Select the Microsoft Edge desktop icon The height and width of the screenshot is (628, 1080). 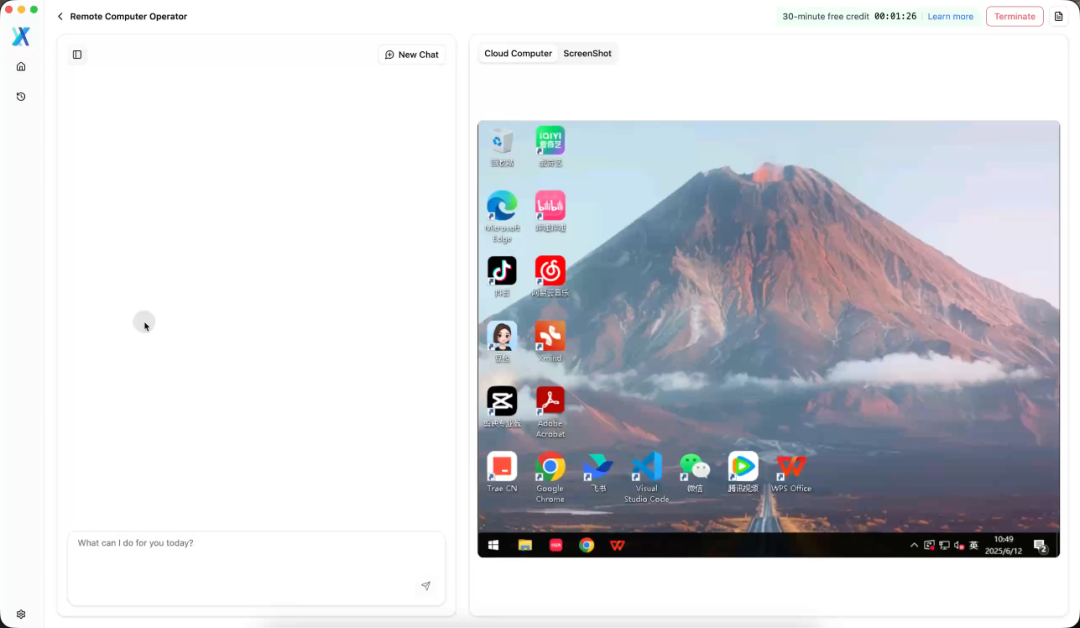(x=502, y=217)
